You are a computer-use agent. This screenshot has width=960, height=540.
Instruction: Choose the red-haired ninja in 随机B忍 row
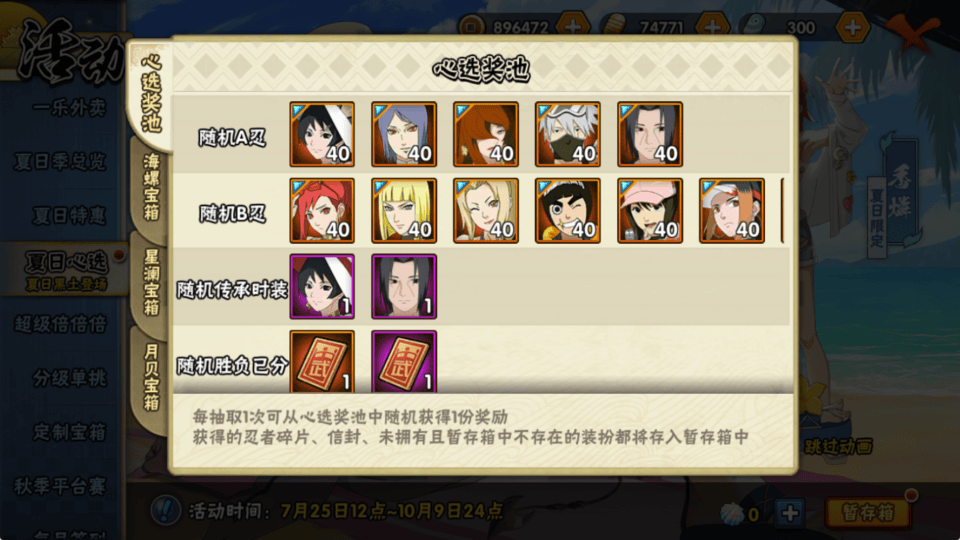pos(322,211)
